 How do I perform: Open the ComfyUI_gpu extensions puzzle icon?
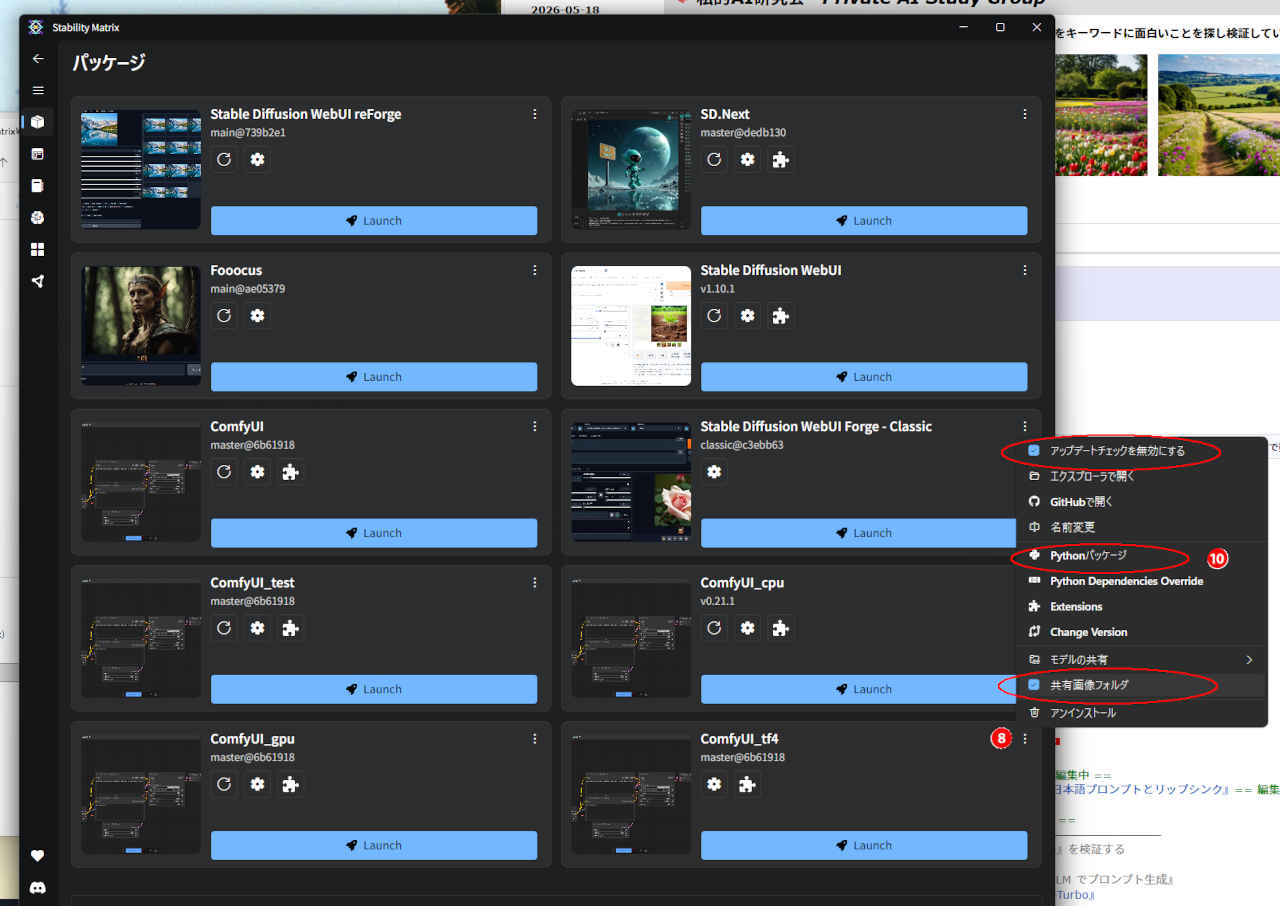[x=291, y=784]
